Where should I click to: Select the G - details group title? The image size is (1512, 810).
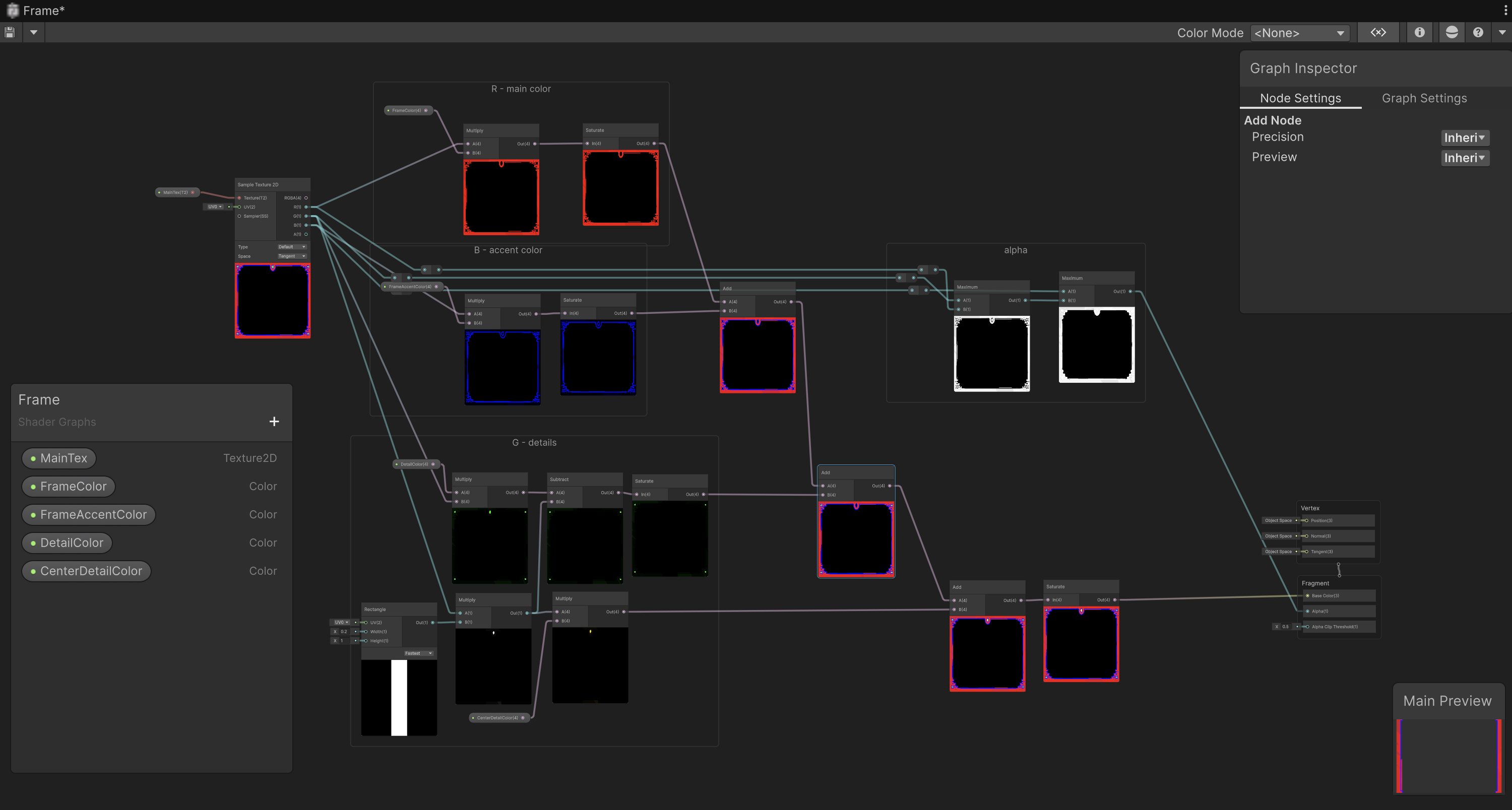tap(534, 442)
